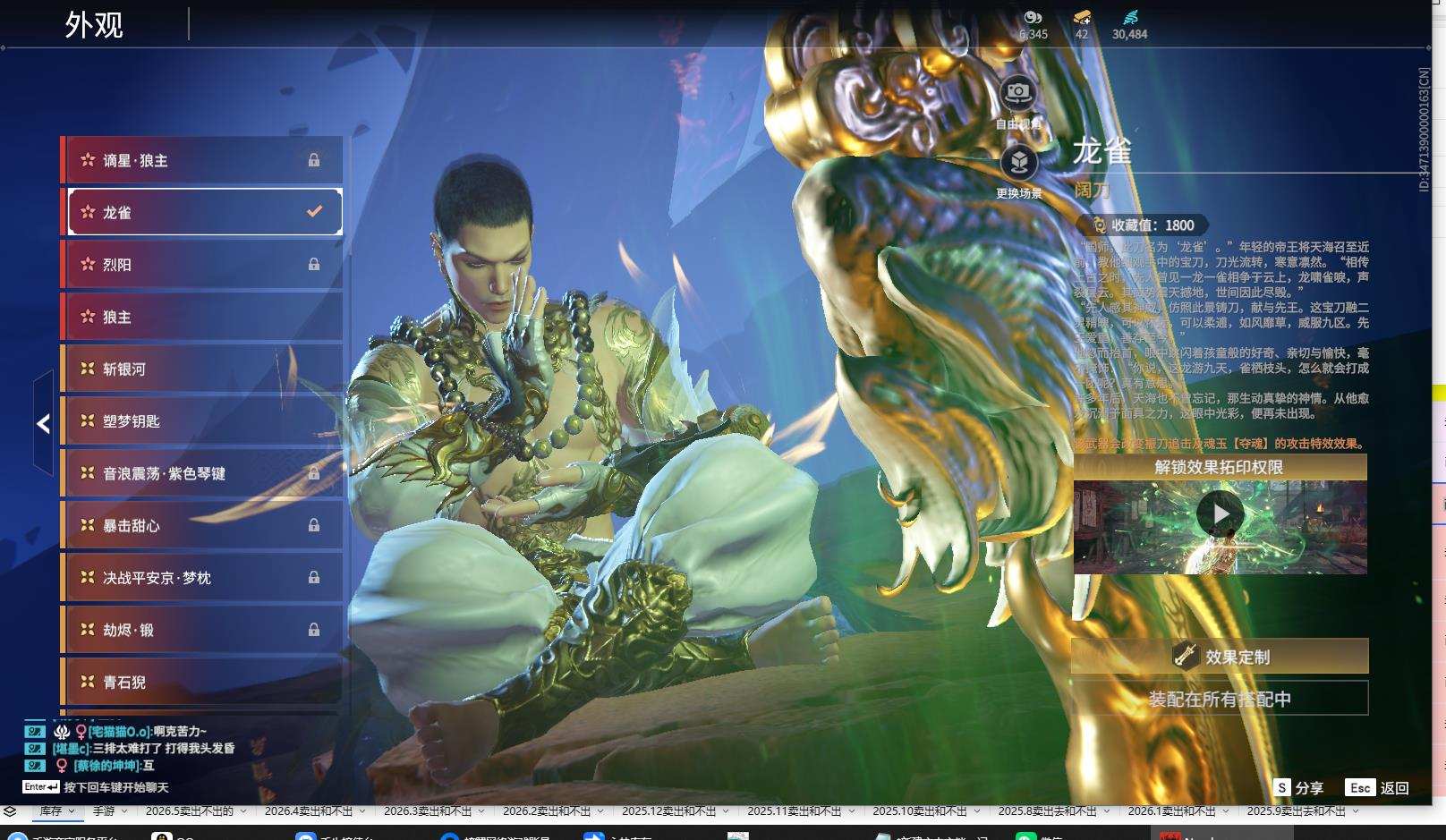Click the player name 蔡徐的坤坤
1446x840 pixels.
(106, 766)
